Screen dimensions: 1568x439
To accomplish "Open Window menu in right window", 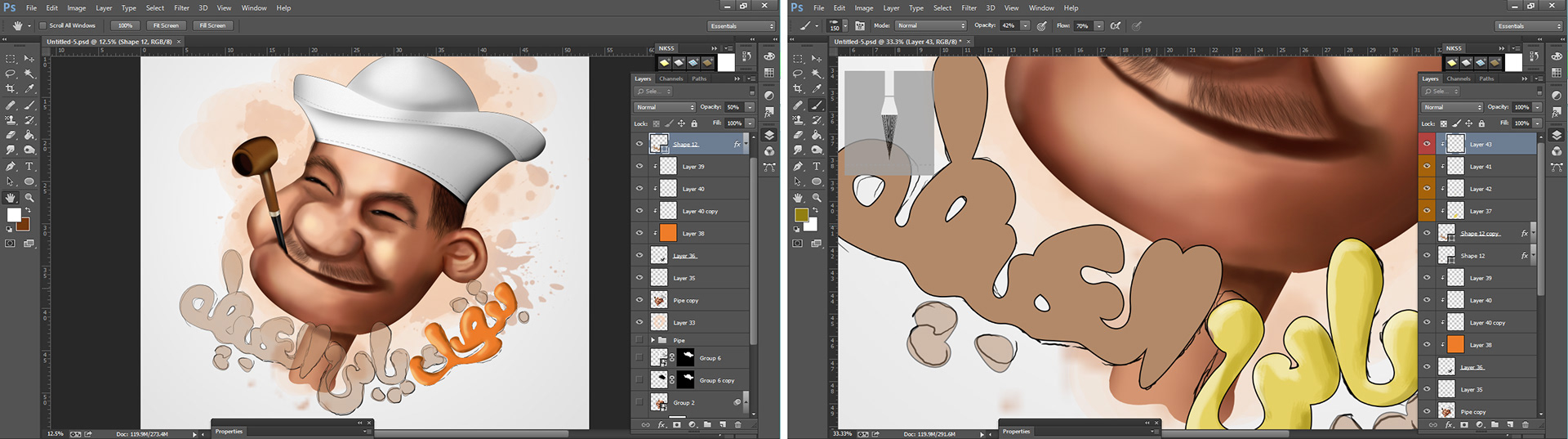I will coord(1041,8).
